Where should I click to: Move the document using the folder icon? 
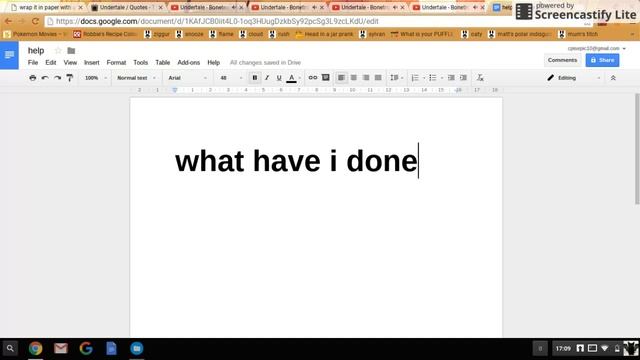pos(71,51)
